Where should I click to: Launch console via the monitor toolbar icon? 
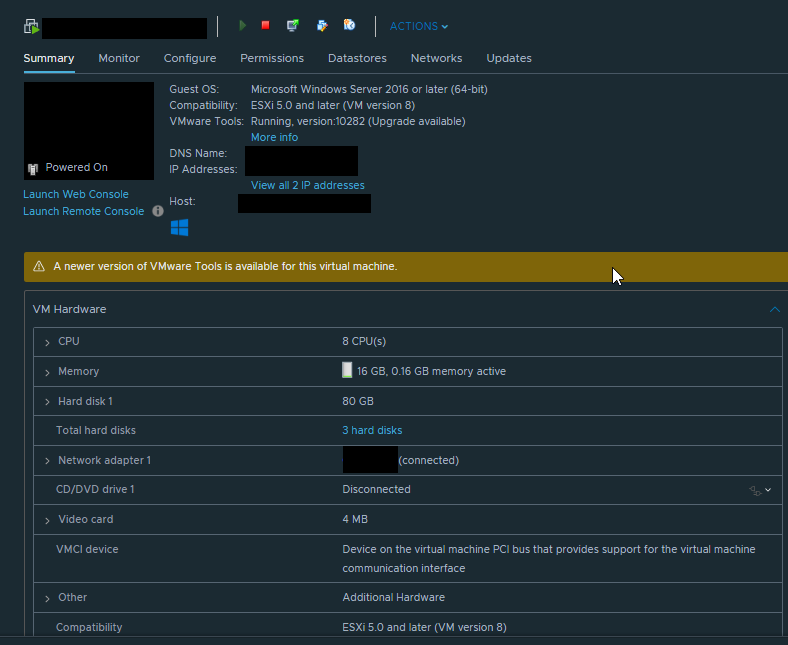pos(292,25)
